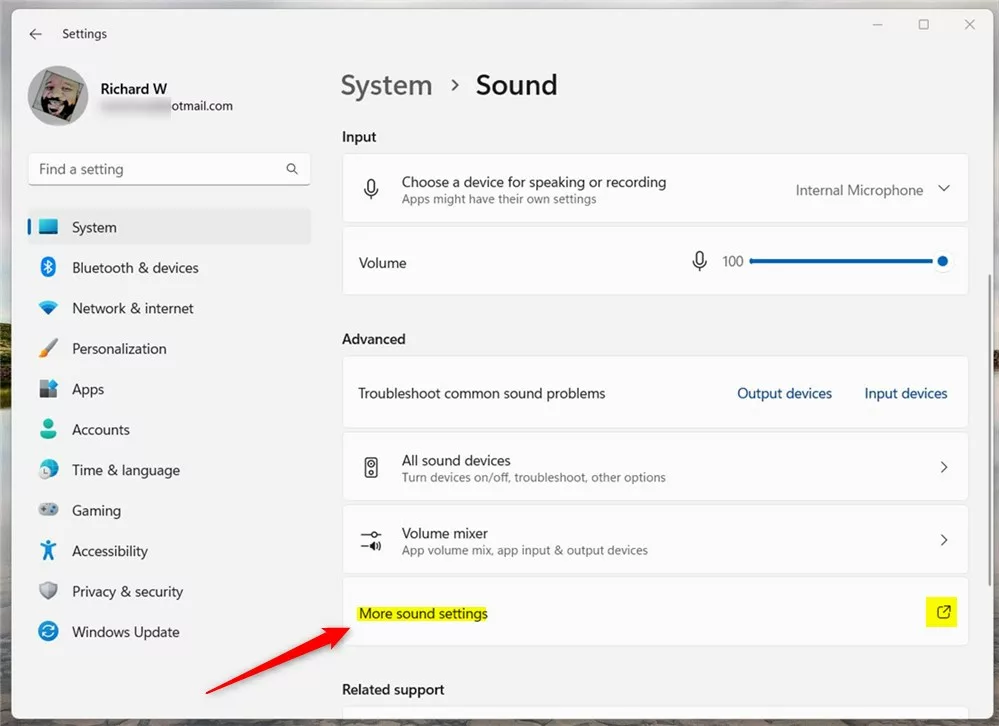The width and height of the screenshot is (999, 726).
Task: Open More sound settings external link icon
Action: tap(942, 611)
